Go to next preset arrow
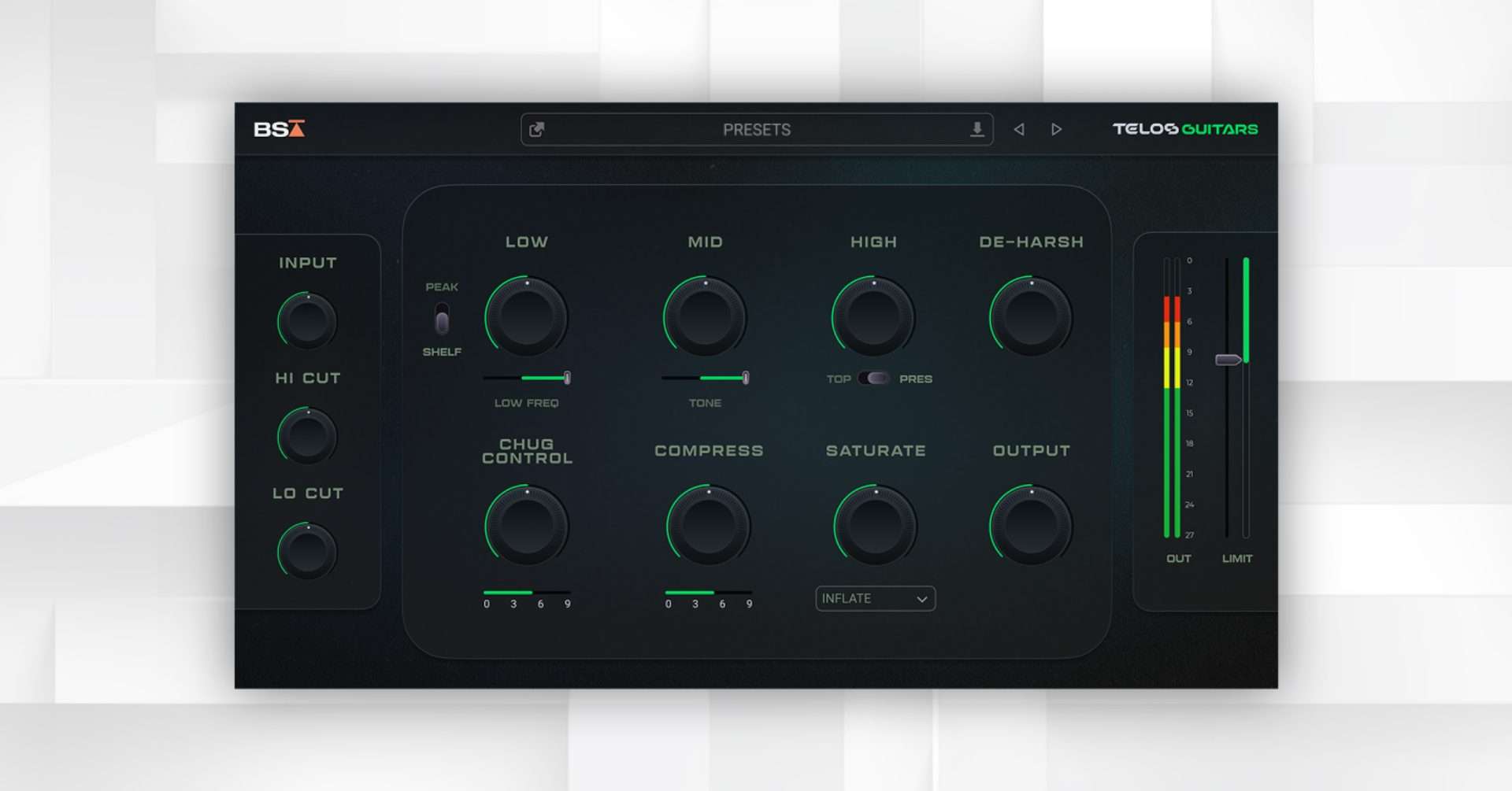The height and width of the screenshot is (791, 1512). point(1056,129)
